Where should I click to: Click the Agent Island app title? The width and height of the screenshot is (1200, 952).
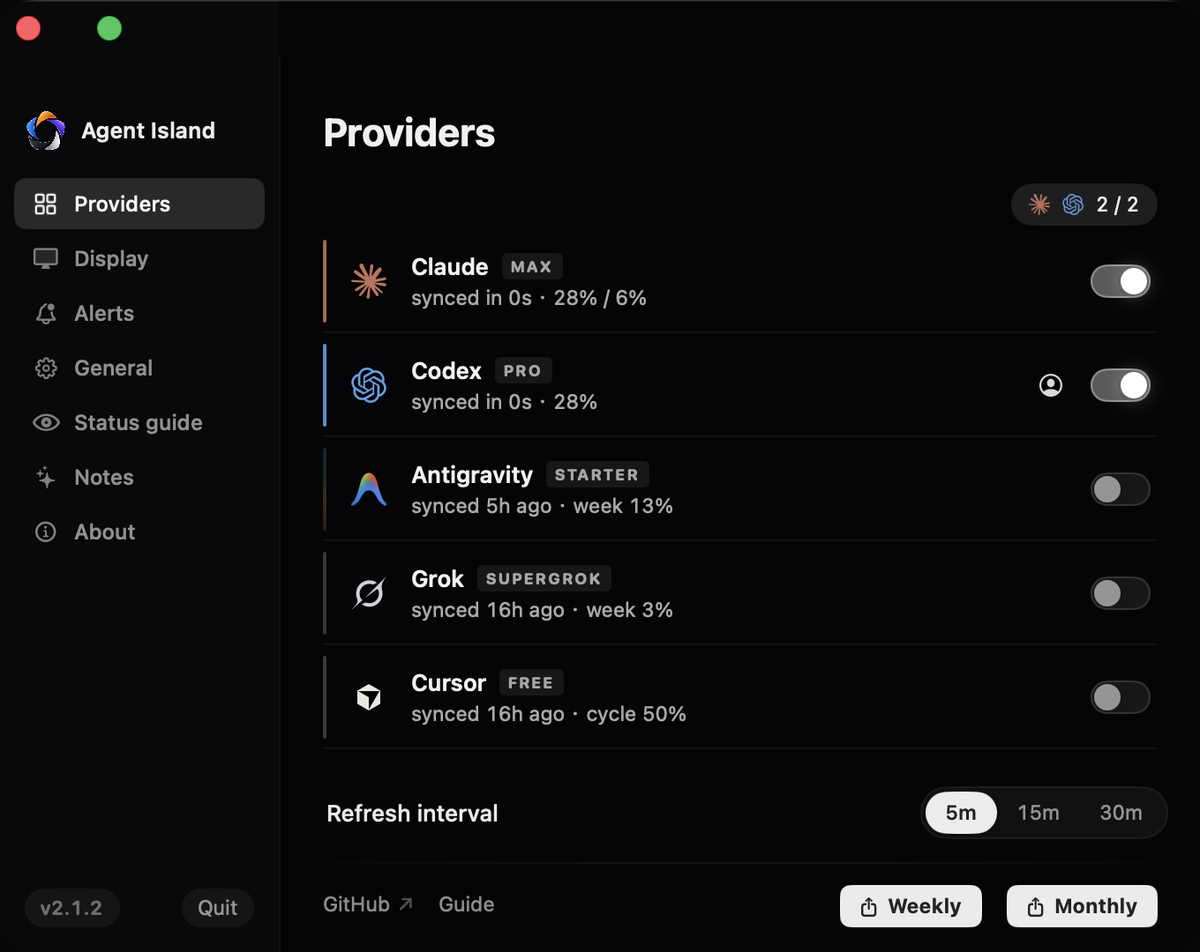(148, 131)
